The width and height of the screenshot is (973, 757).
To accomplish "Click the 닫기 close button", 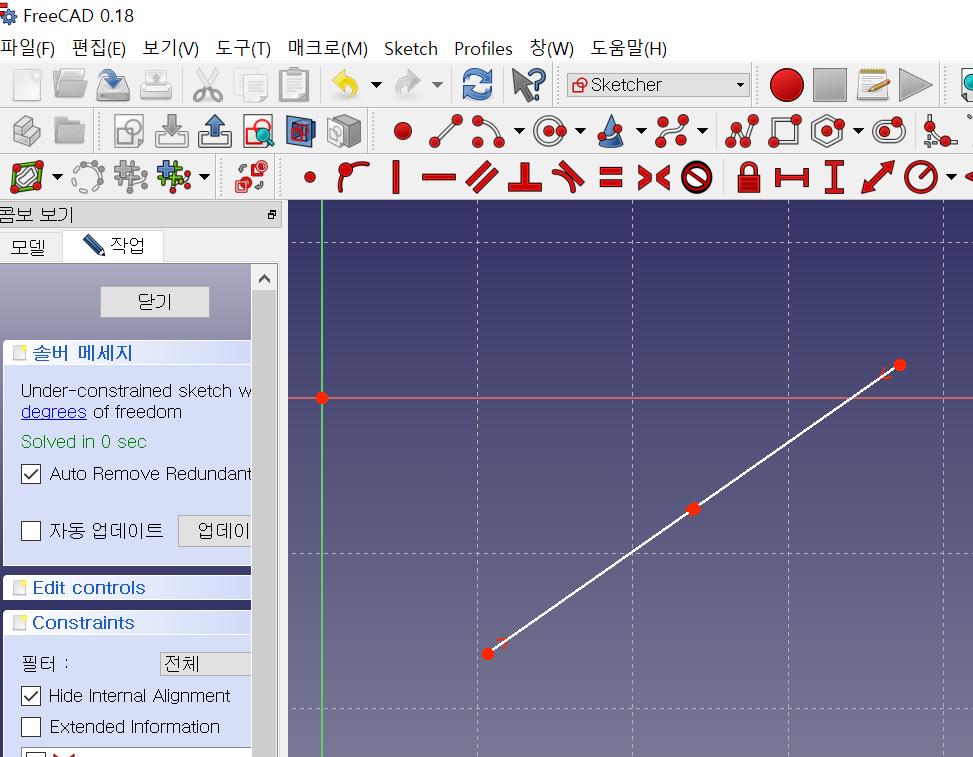I will click(x=155, y=302).
